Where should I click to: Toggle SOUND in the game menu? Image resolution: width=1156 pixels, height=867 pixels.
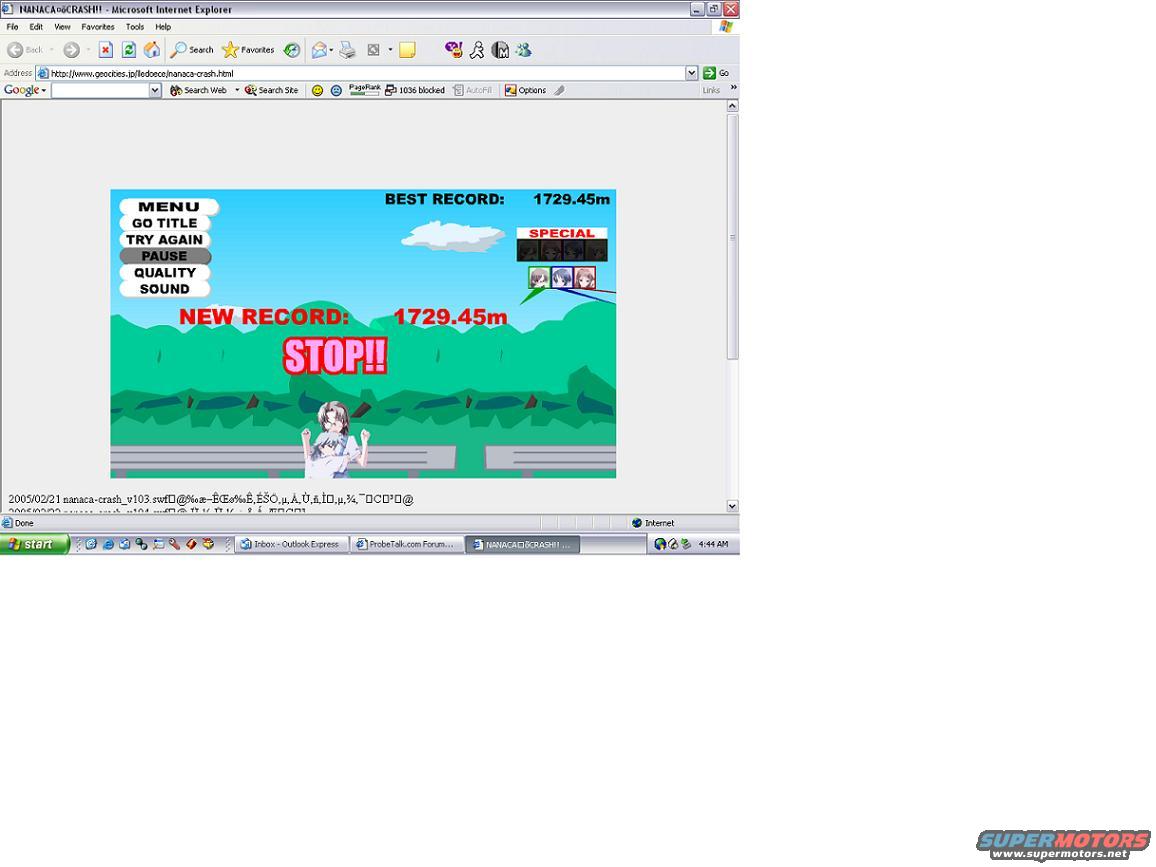[x=165, y=289]
